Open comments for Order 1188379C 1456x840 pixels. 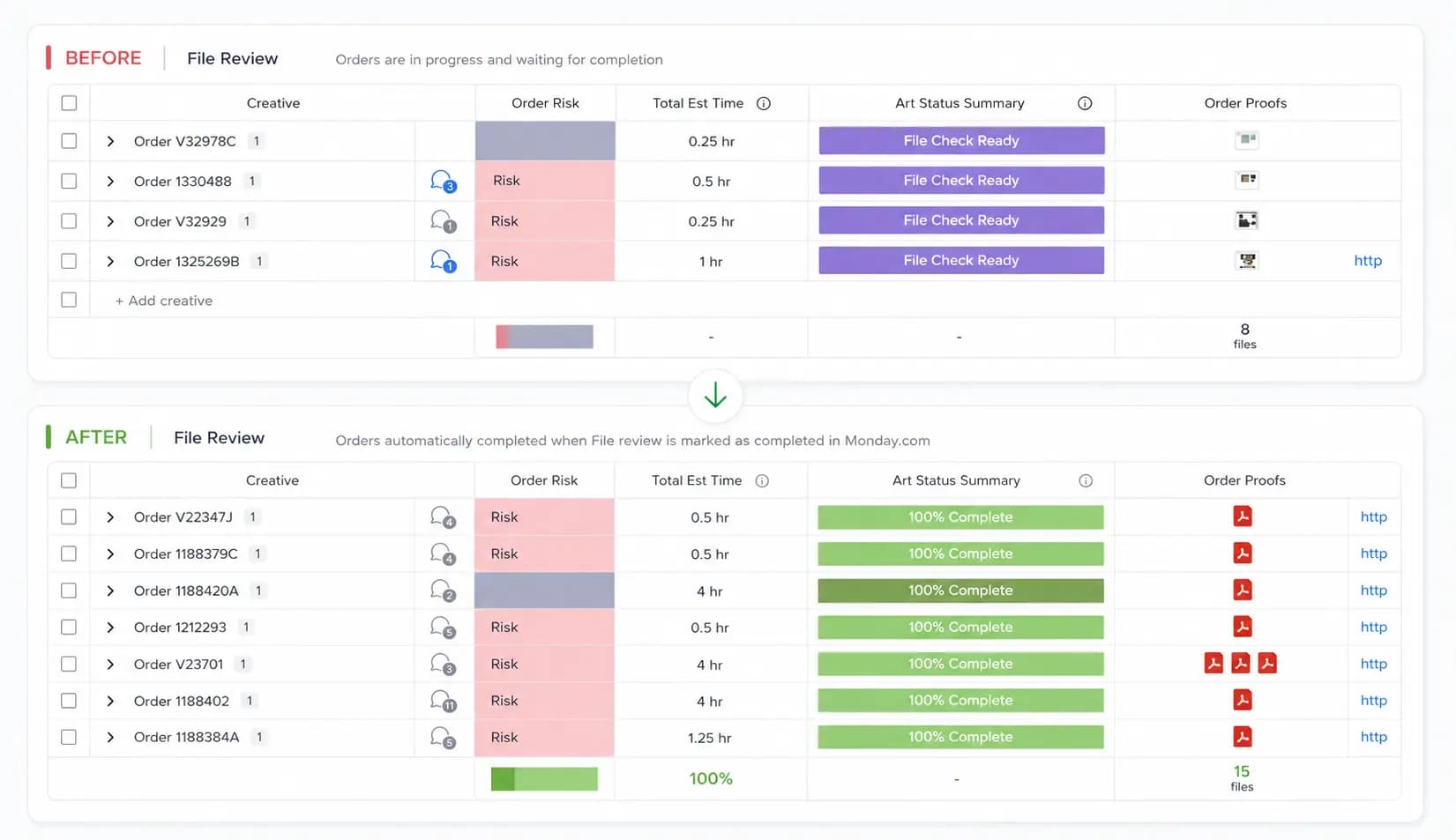click(443, 554)
